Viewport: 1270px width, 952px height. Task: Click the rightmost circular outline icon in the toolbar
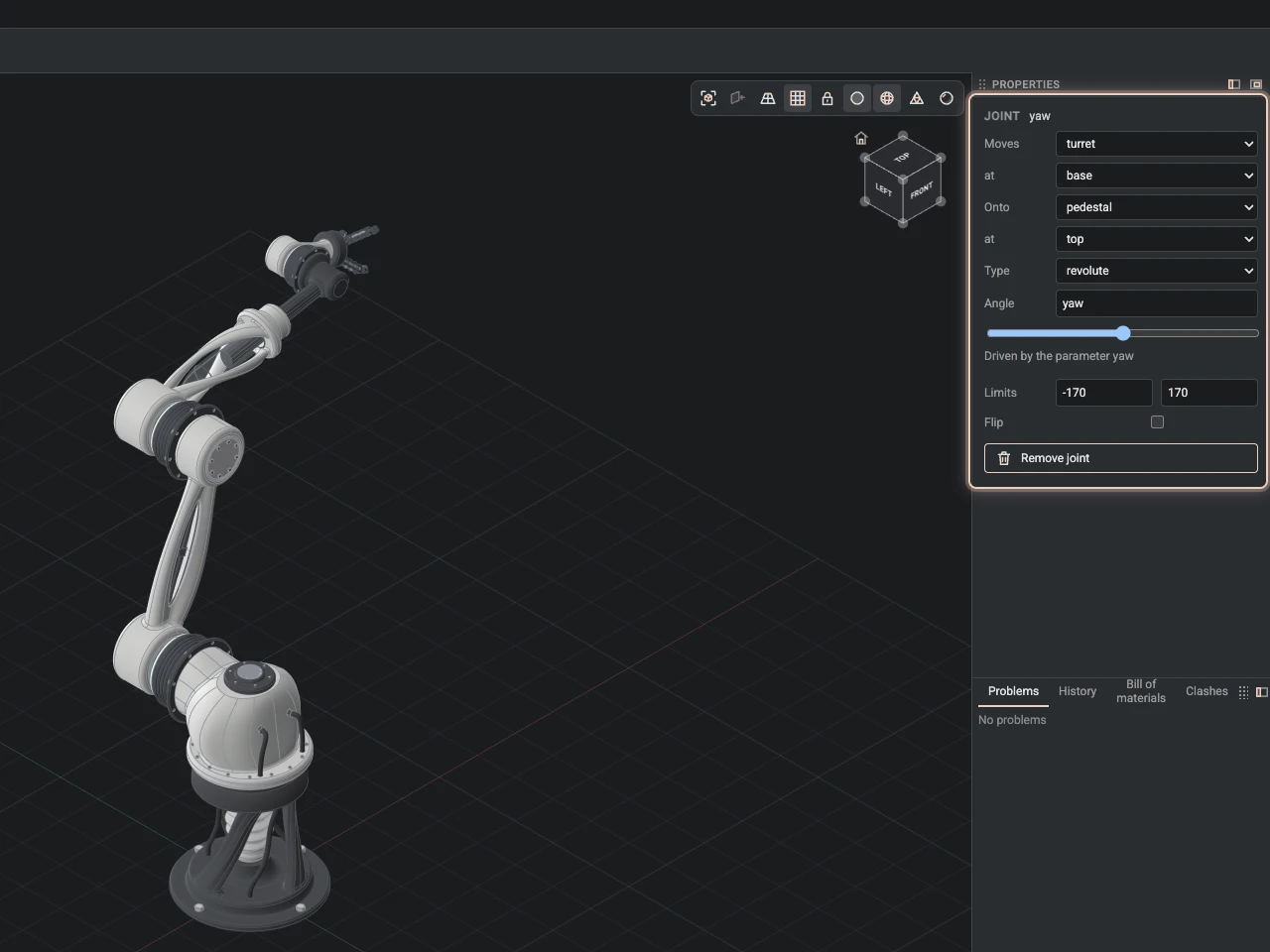[x=947, y=98]
